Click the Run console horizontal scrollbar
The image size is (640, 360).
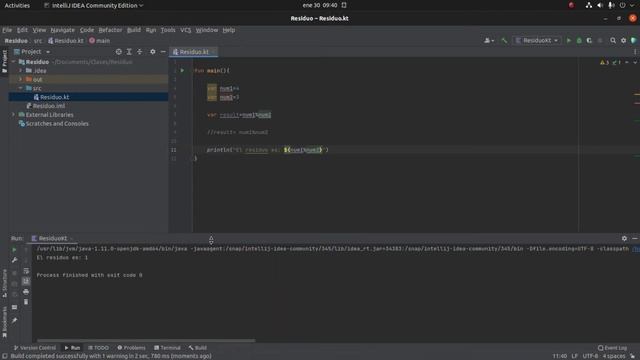[146, 340]
